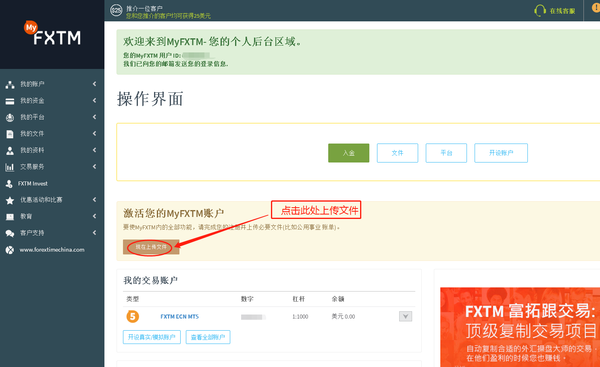Click the MyFXTM logo

(x=52, y=33)
